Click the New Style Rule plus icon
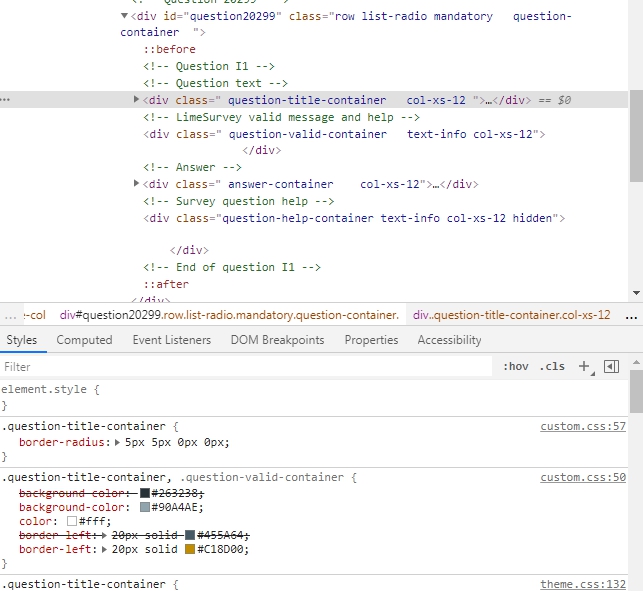The width and height of the screenshot is (643, 591). (584, 367)
